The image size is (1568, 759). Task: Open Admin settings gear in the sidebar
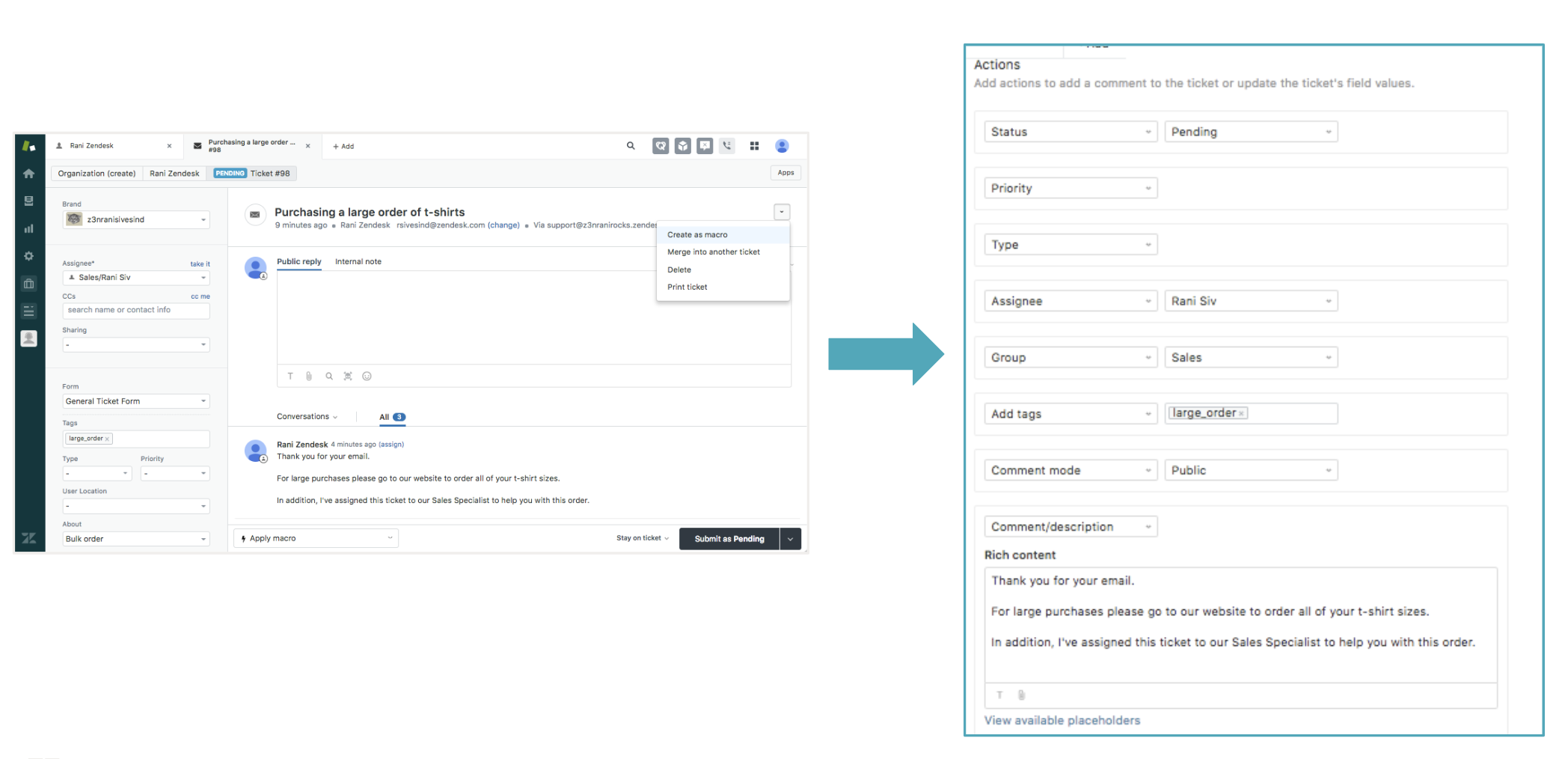click(28, 256)
